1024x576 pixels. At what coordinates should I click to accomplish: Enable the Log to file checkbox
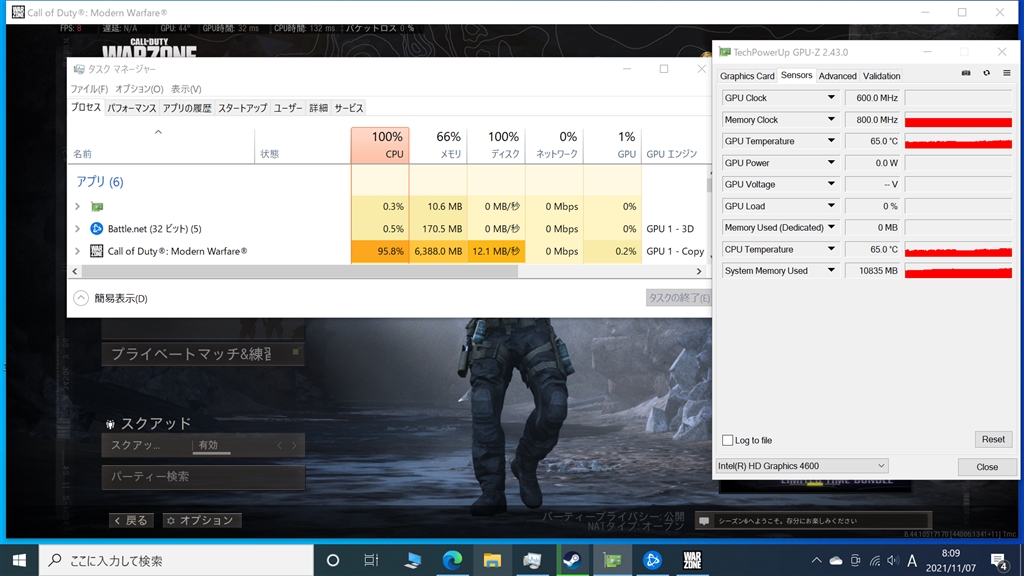(x=728, y=440)
